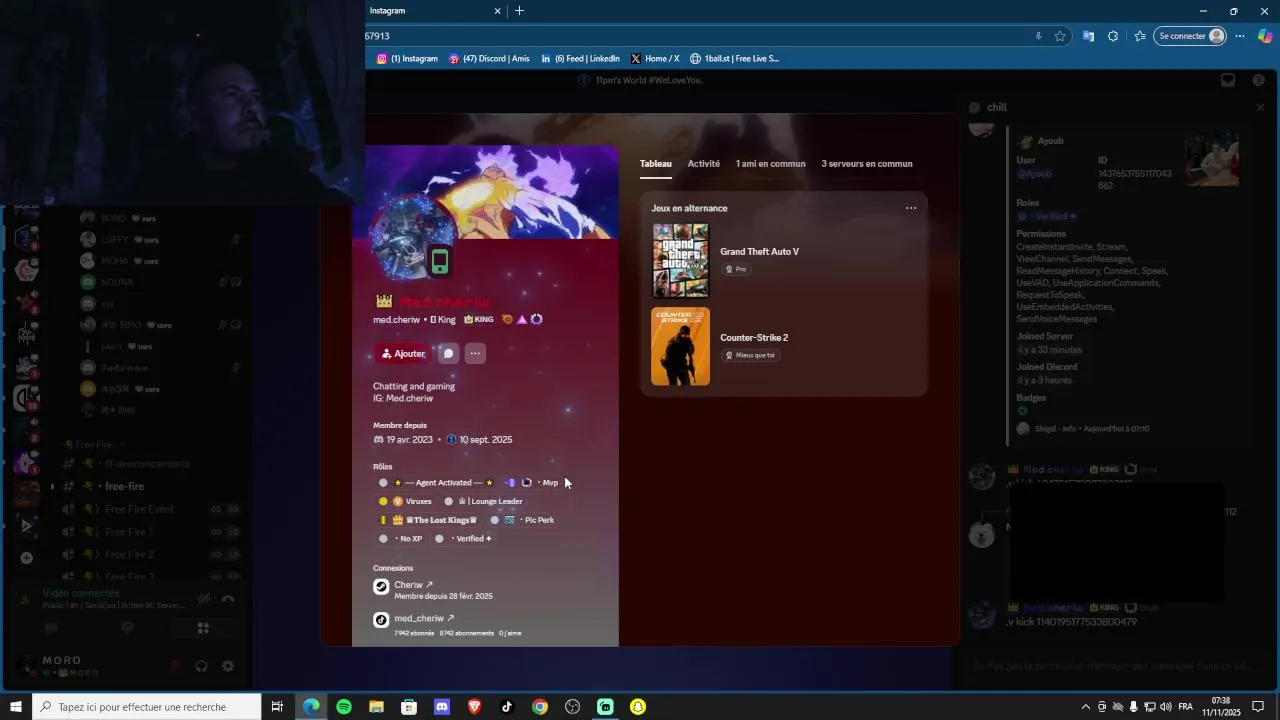Click the Windows taskbar search box
This screenshot has height=720, width=1280.
(x=146, y=707)
